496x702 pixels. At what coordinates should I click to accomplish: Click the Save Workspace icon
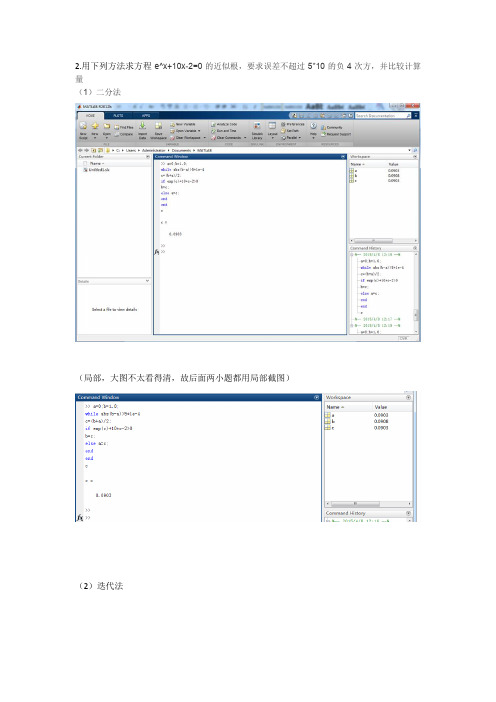158,126
